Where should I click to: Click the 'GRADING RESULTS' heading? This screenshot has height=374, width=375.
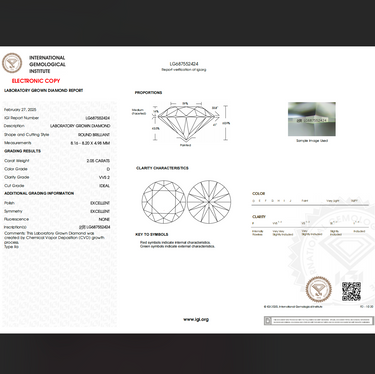coord(22,151)
